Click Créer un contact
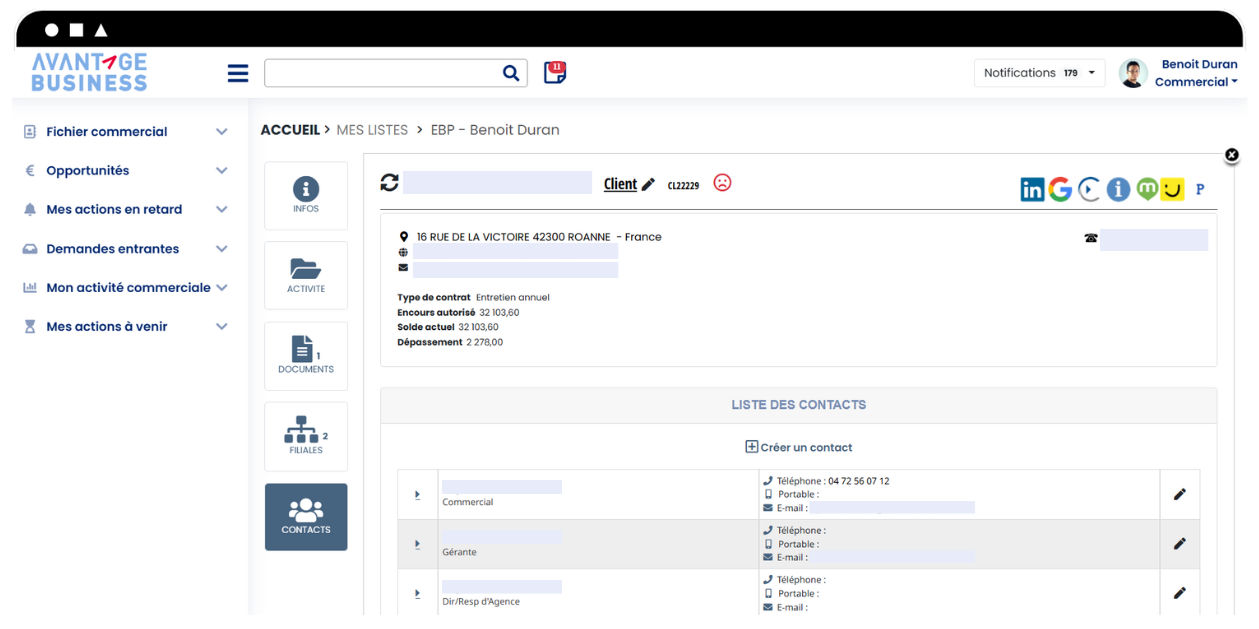This screenshot has height=629, width=1259. [x=798, y=447]
